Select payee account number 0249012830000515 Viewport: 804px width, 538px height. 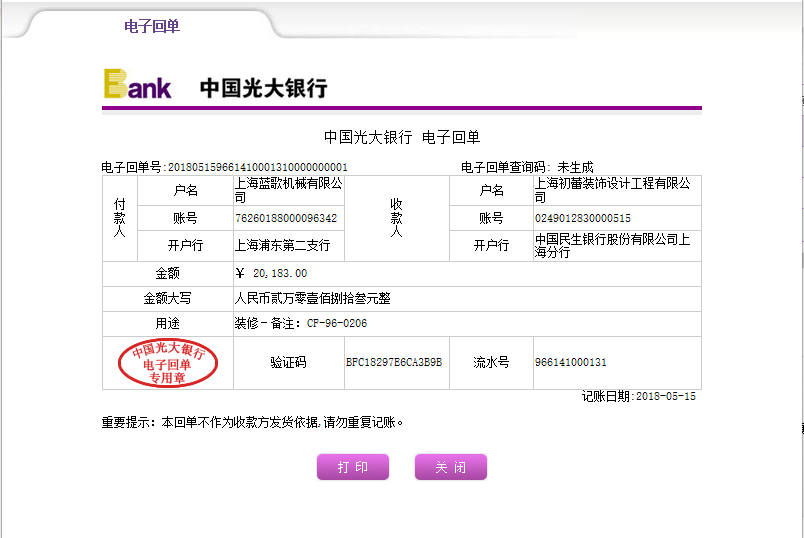(583, 218)
